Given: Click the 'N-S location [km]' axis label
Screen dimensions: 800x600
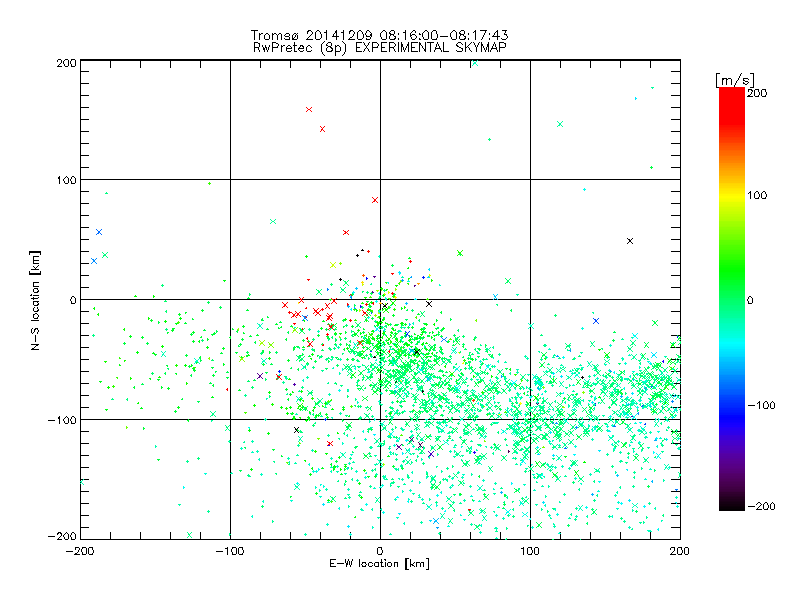Looking at the screenshot, I should (35, 300).
